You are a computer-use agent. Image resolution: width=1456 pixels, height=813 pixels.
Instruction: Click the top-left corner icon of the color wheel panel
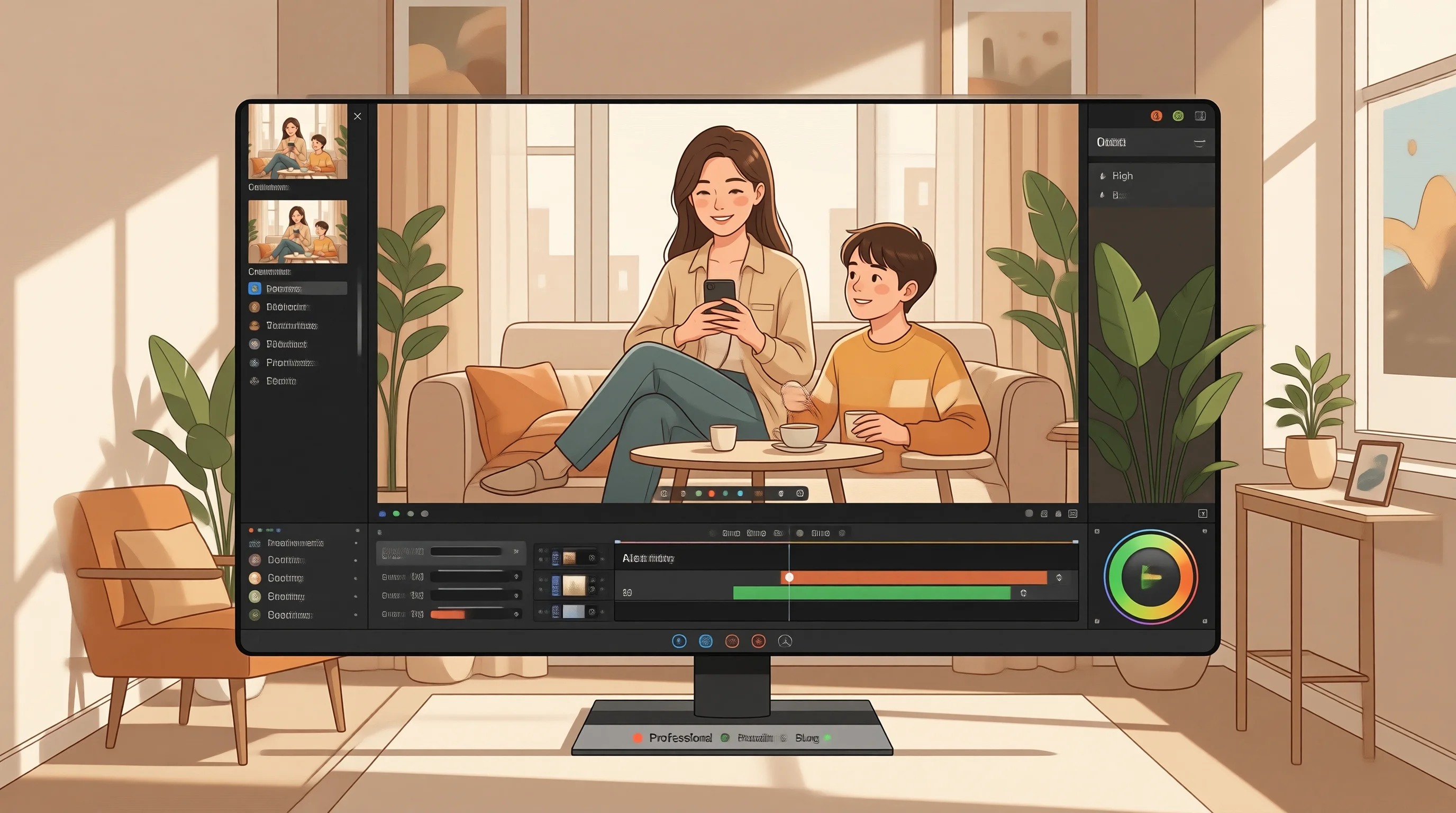coord(1097,531)
